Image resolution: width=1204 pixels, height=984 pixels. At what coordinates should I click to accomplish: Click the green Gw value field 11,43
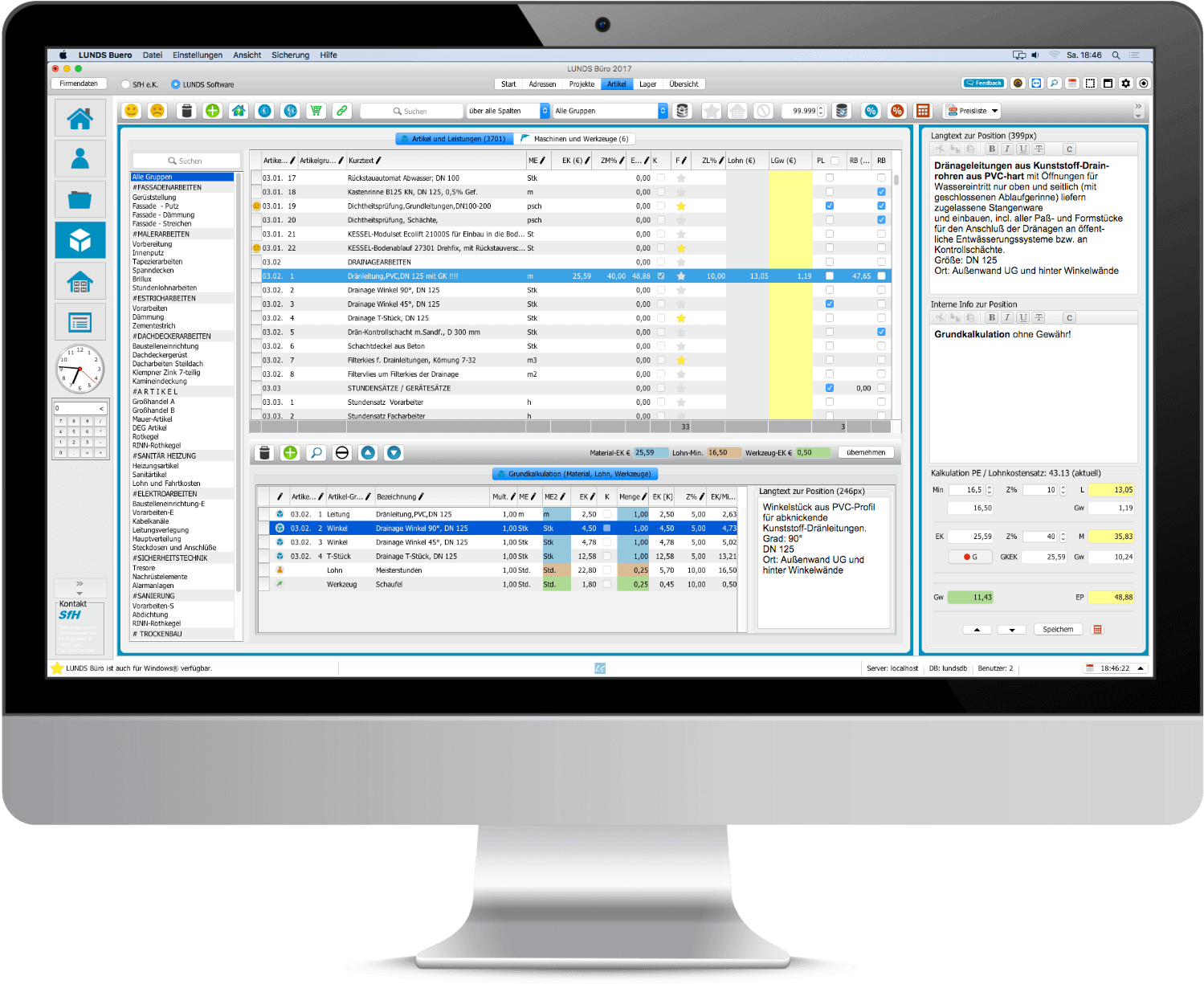click(970, 598)
